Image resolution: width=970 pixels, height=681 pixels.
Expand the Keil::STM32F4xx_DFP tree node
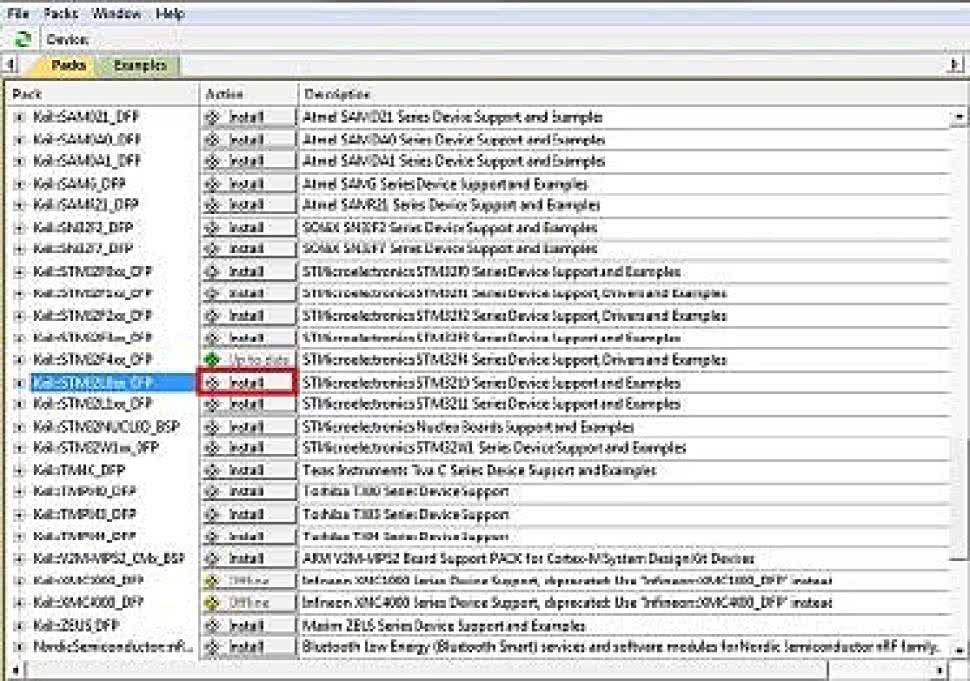coord(18,359)
